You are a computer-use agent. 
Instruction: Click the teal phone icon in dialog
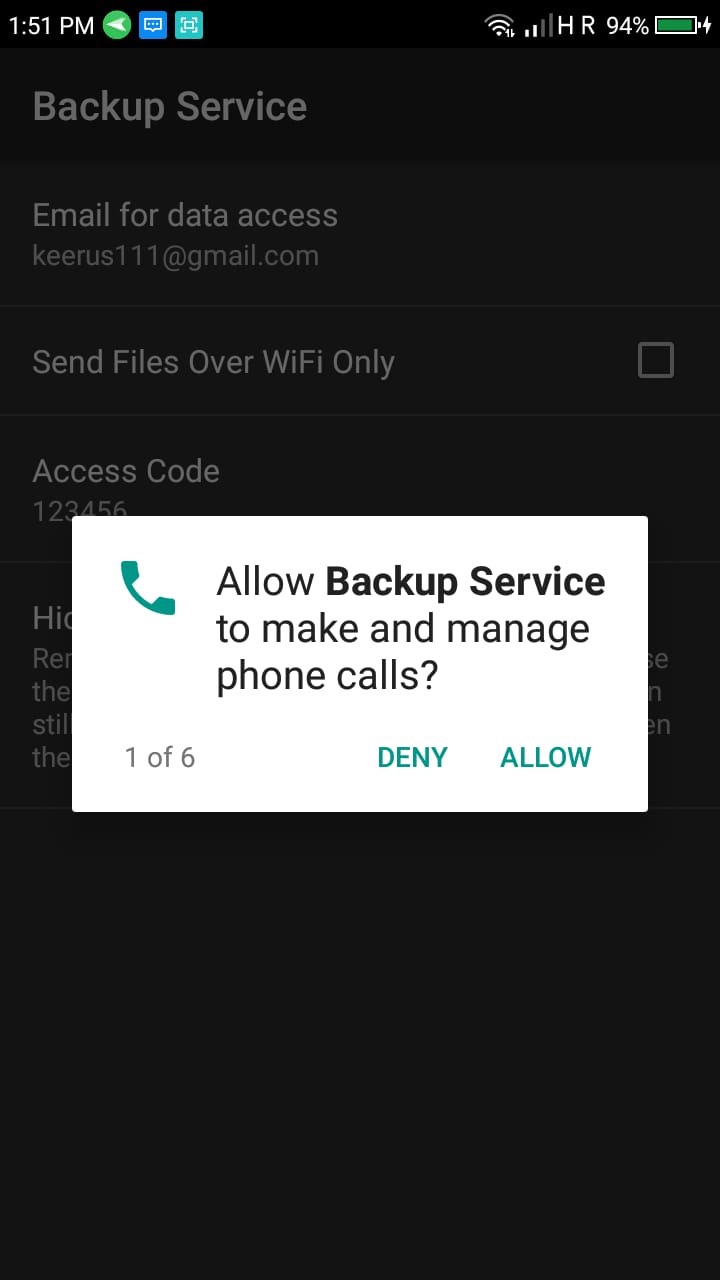click(148, 588)
